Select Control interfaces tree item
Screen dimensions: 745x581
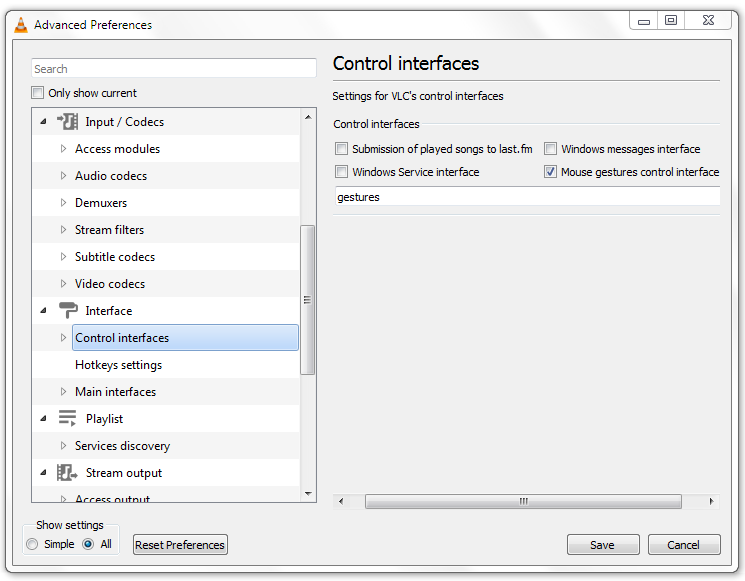(185, 338)
